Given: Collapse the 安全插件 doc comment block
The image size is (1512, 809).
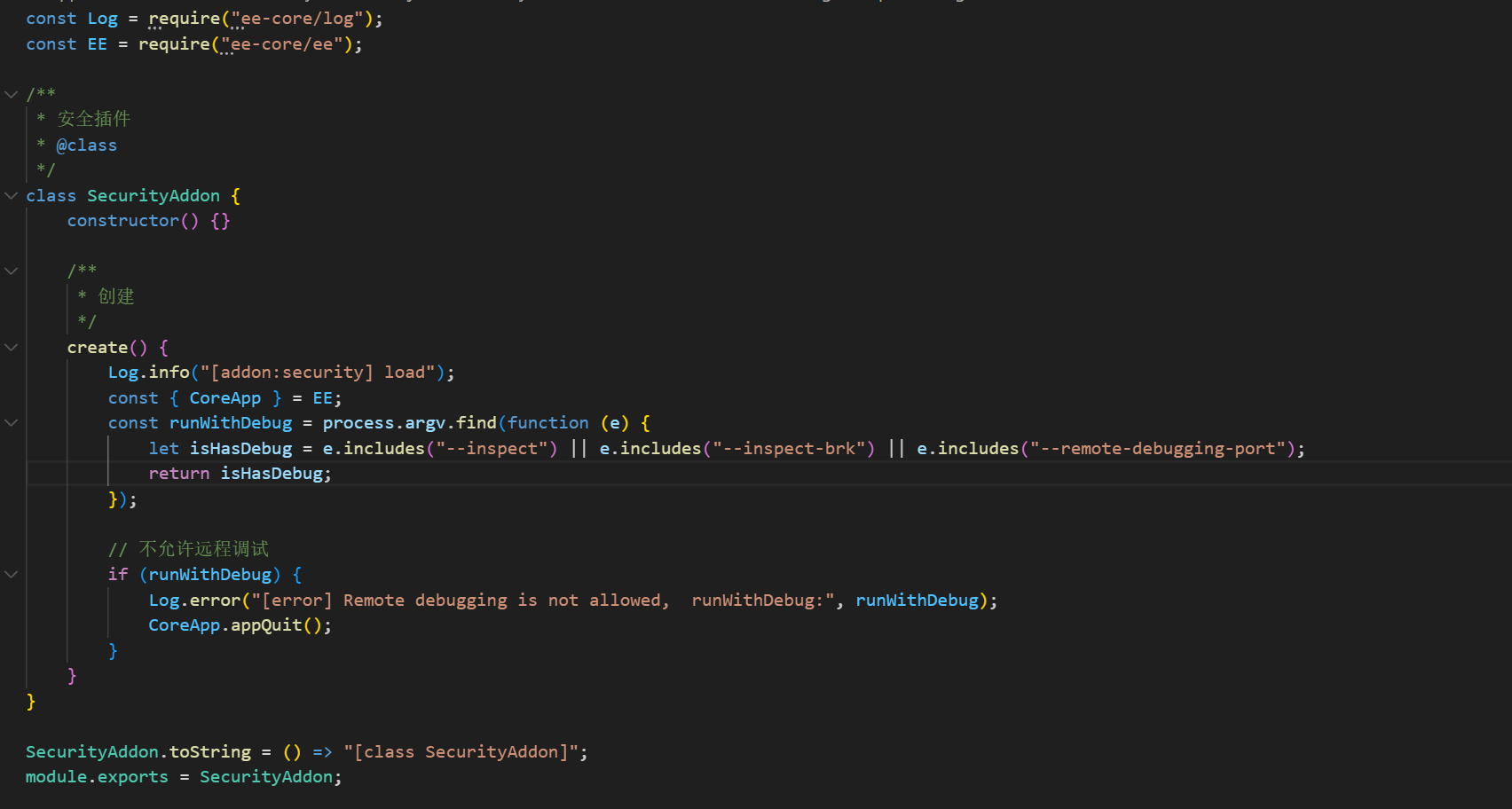Looking at the screenshot, I should (x=12, y=94).
